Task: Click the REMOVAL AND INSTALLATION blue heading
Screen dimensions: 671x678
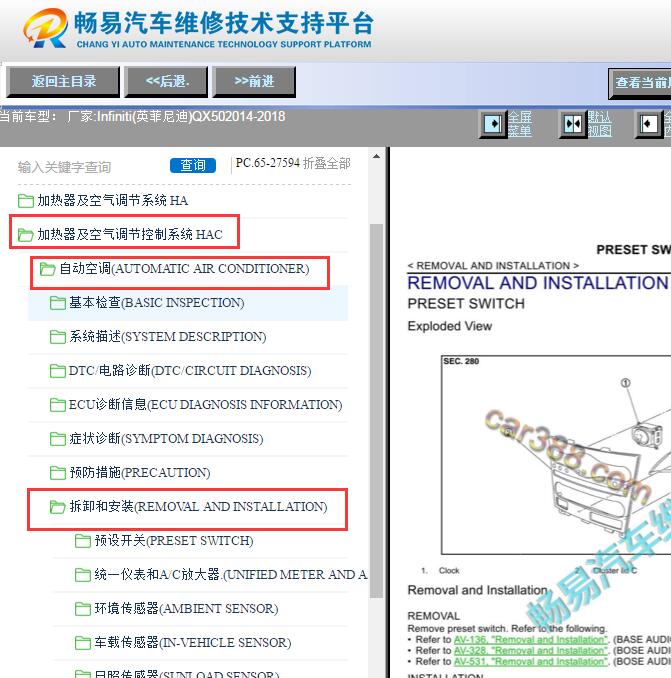Action: [538, 283]
